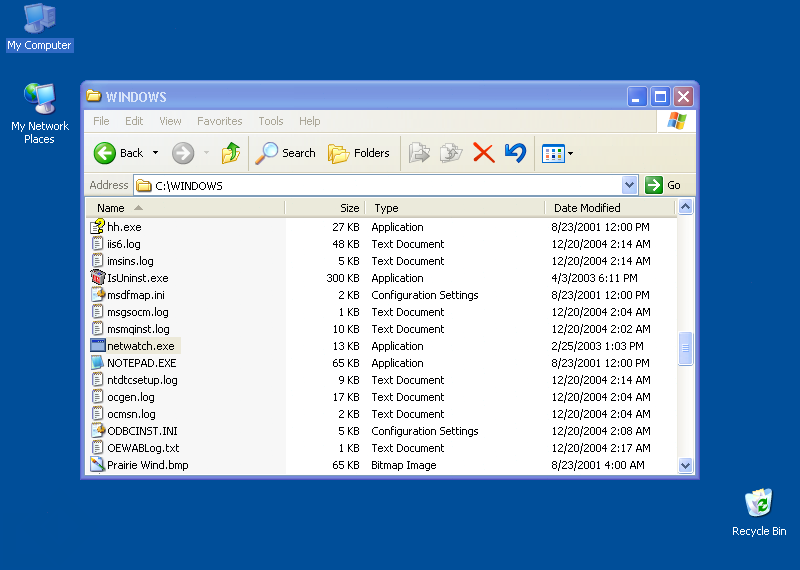Click the blue Undo toolbar icon

[x=515, y=153]
